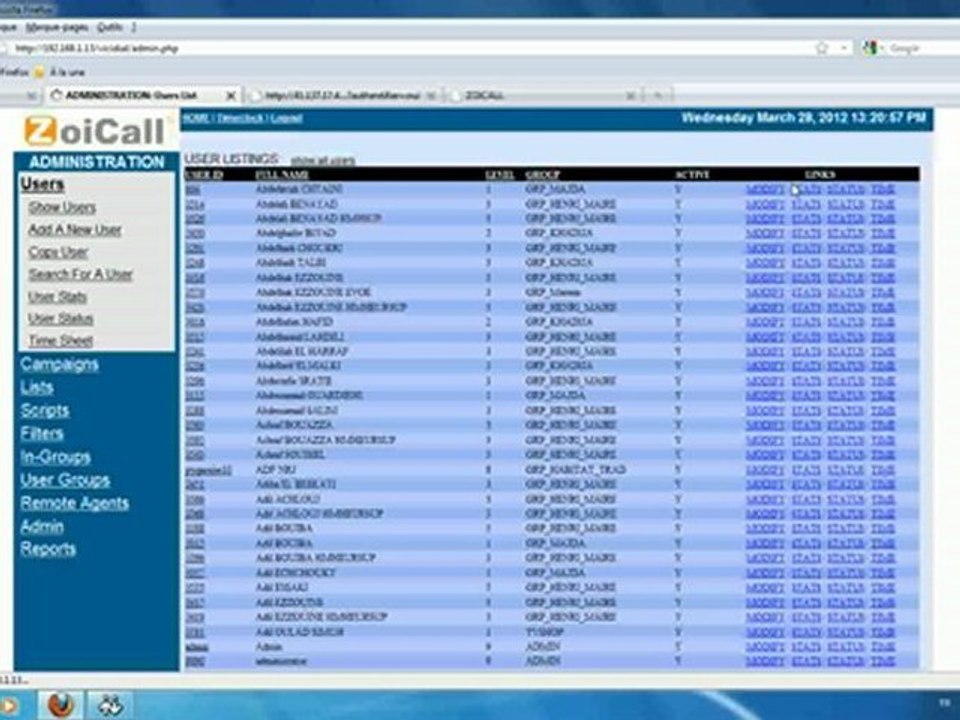Screen dimensions: 960x720
Task: Open the Google search engine icon menu
Action: tap(870, 48)
